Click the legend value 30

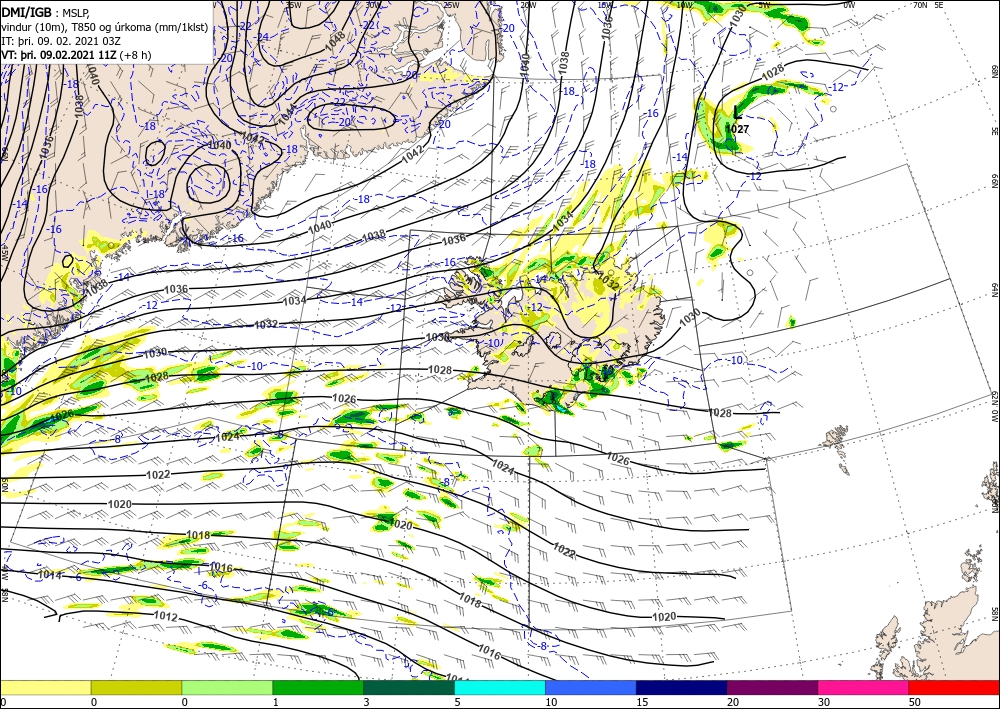(824, 702)
